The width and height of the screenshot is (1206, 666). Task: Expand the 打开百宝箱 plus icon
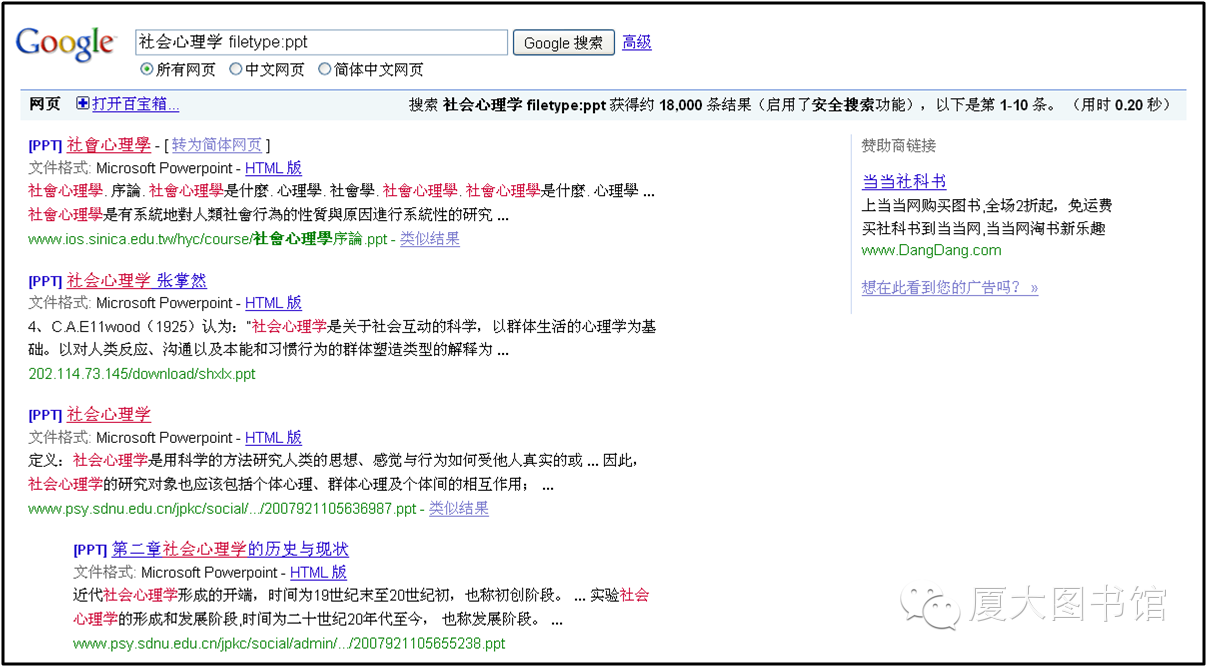(x=83, y=104)
